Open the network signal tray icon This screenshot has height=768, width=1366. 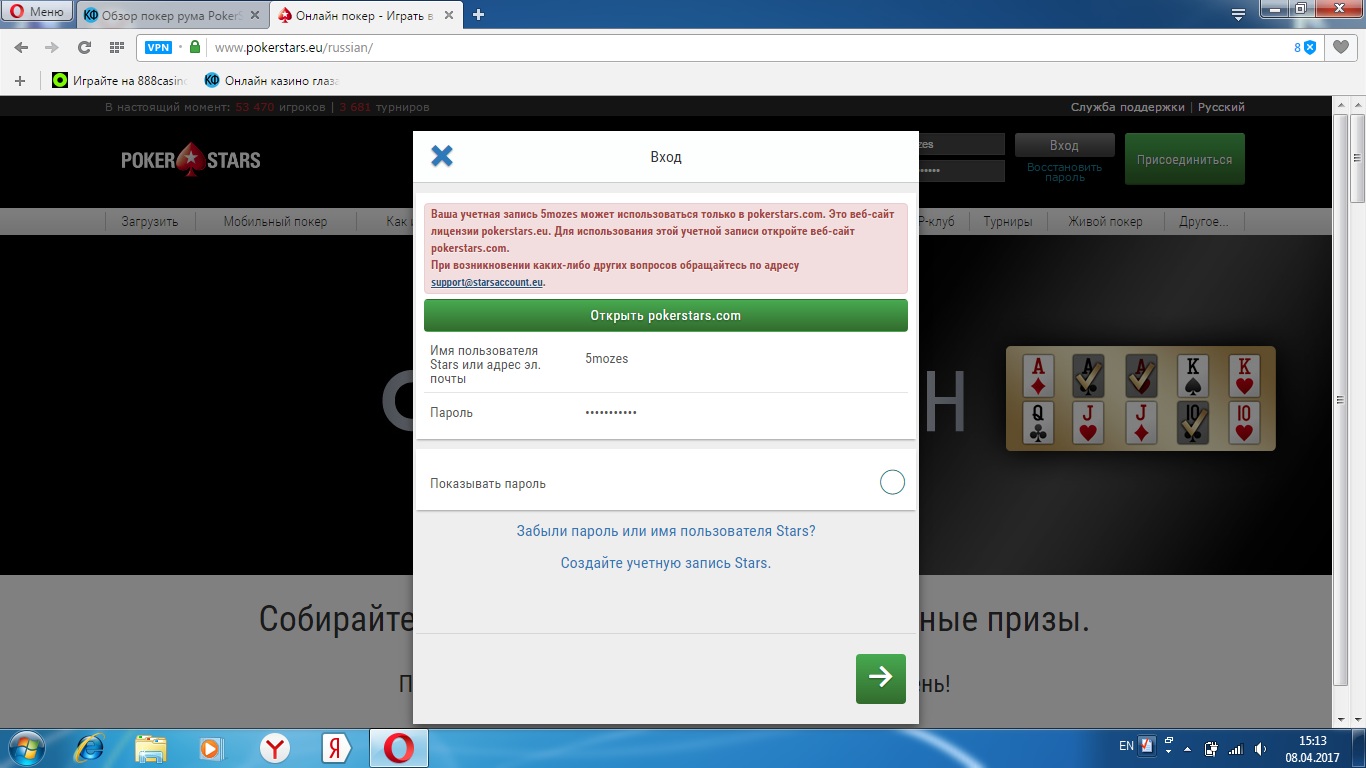[1235, 748]
